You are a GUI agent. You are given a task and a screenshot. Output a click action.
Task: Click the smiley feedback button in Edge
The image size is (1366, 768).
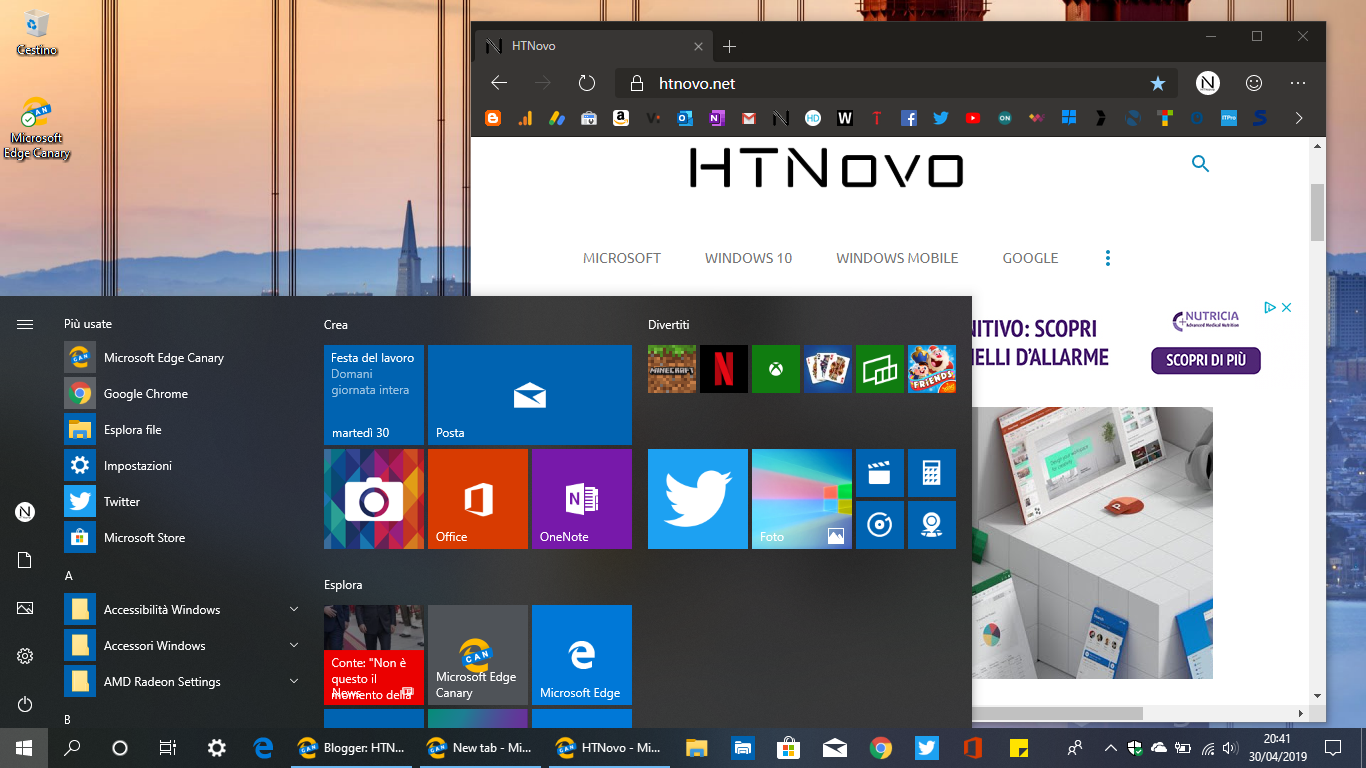pos(1253,83)
